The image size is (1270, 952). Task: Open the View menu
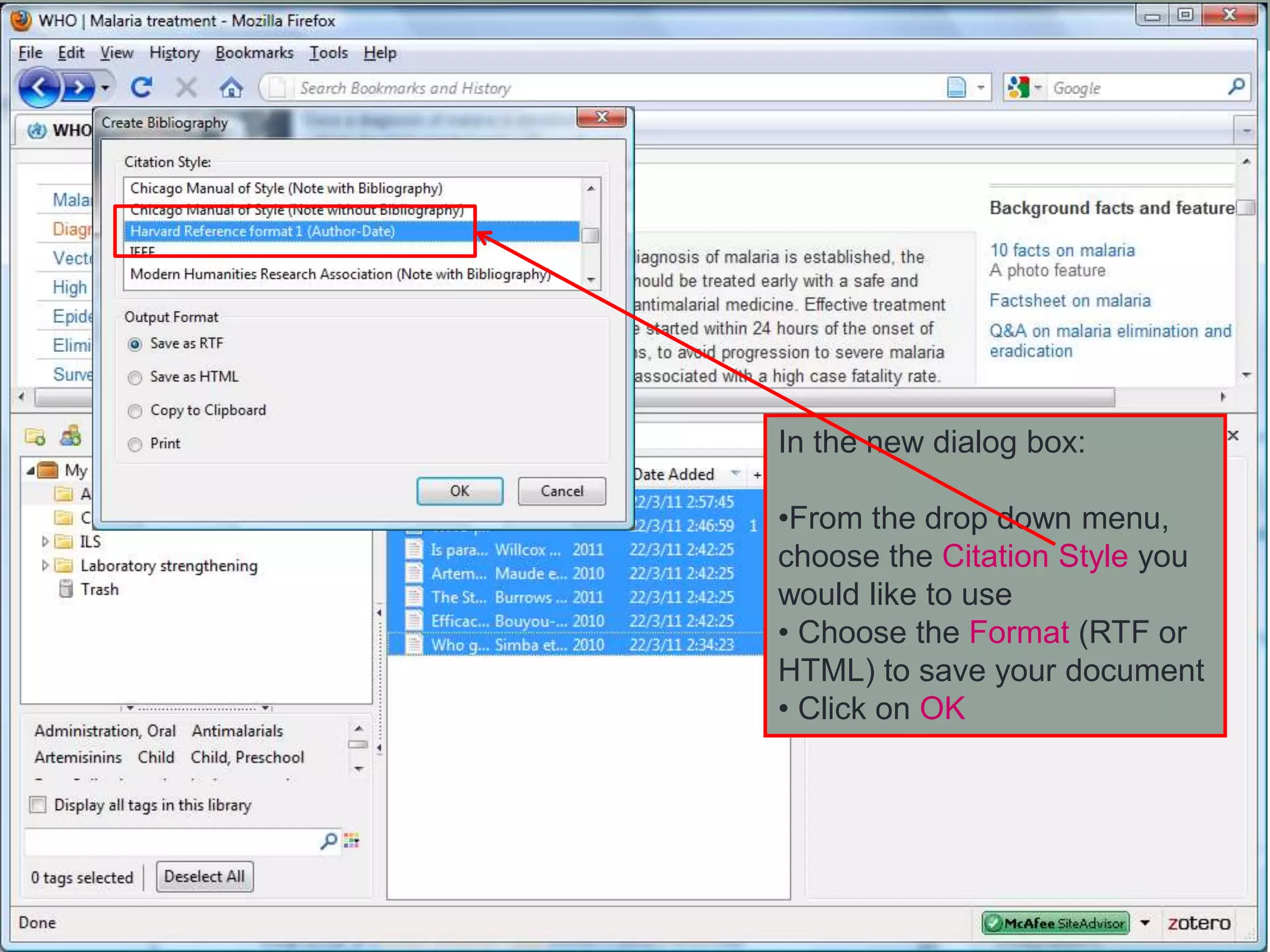[117, 53]
